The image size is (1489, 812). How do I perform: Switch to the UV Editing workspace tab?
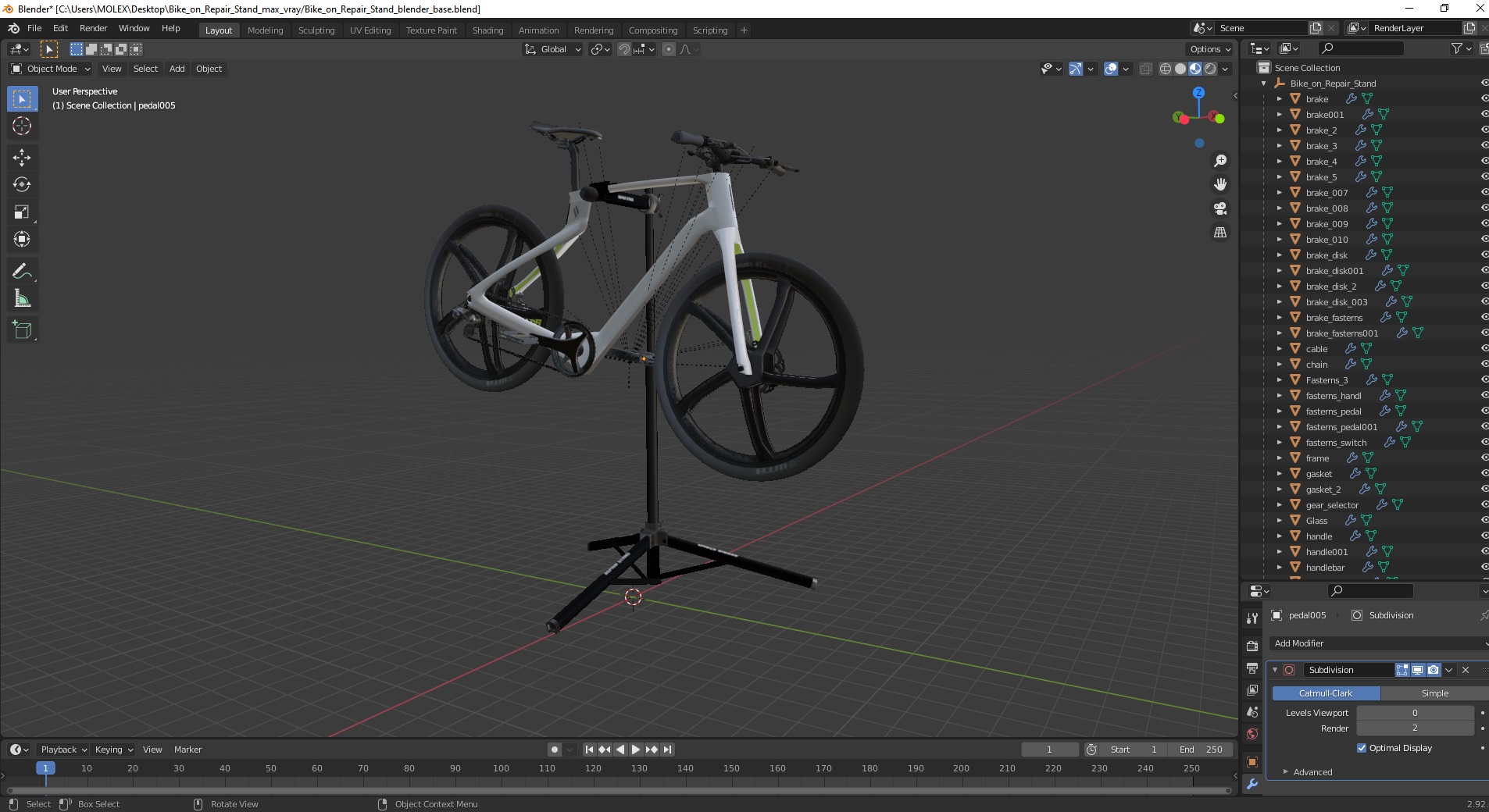click(370, 30)
